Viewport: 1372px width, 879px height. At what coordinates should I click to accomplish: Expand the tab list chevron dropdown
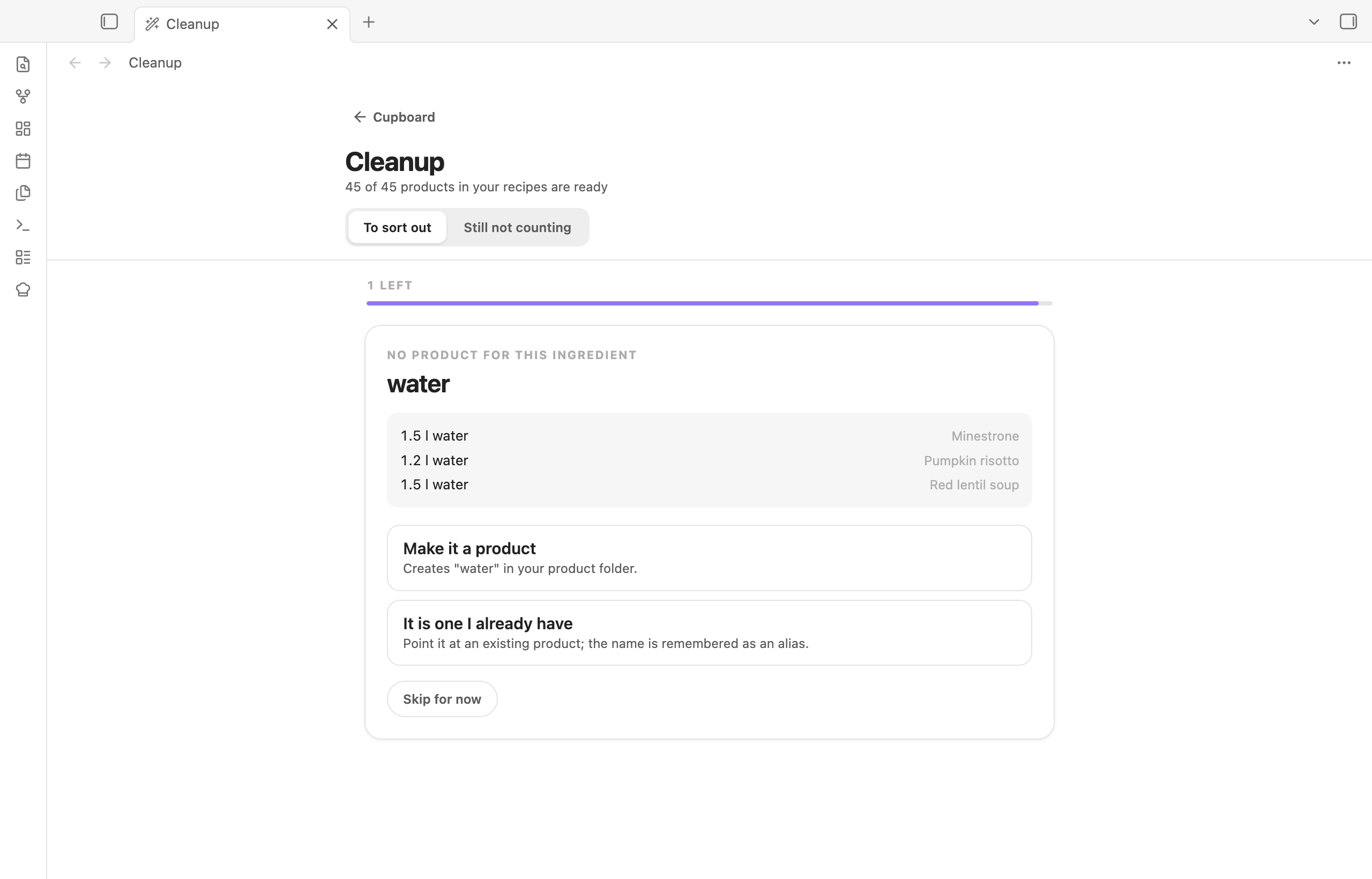click(1314, 23)
